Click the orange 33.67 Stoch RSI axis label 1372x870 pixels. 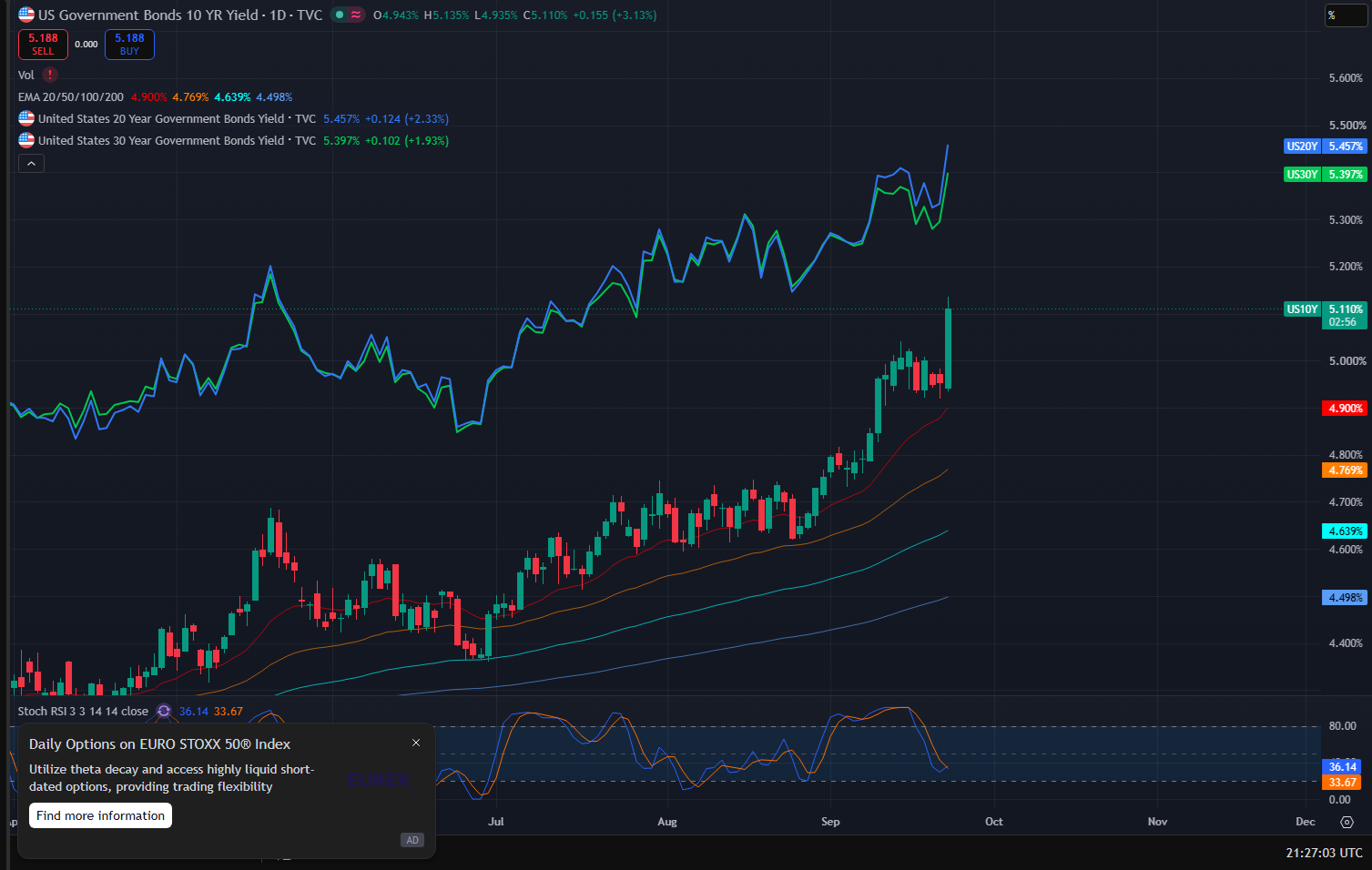pyautogui.click(x=1343, y=782)
